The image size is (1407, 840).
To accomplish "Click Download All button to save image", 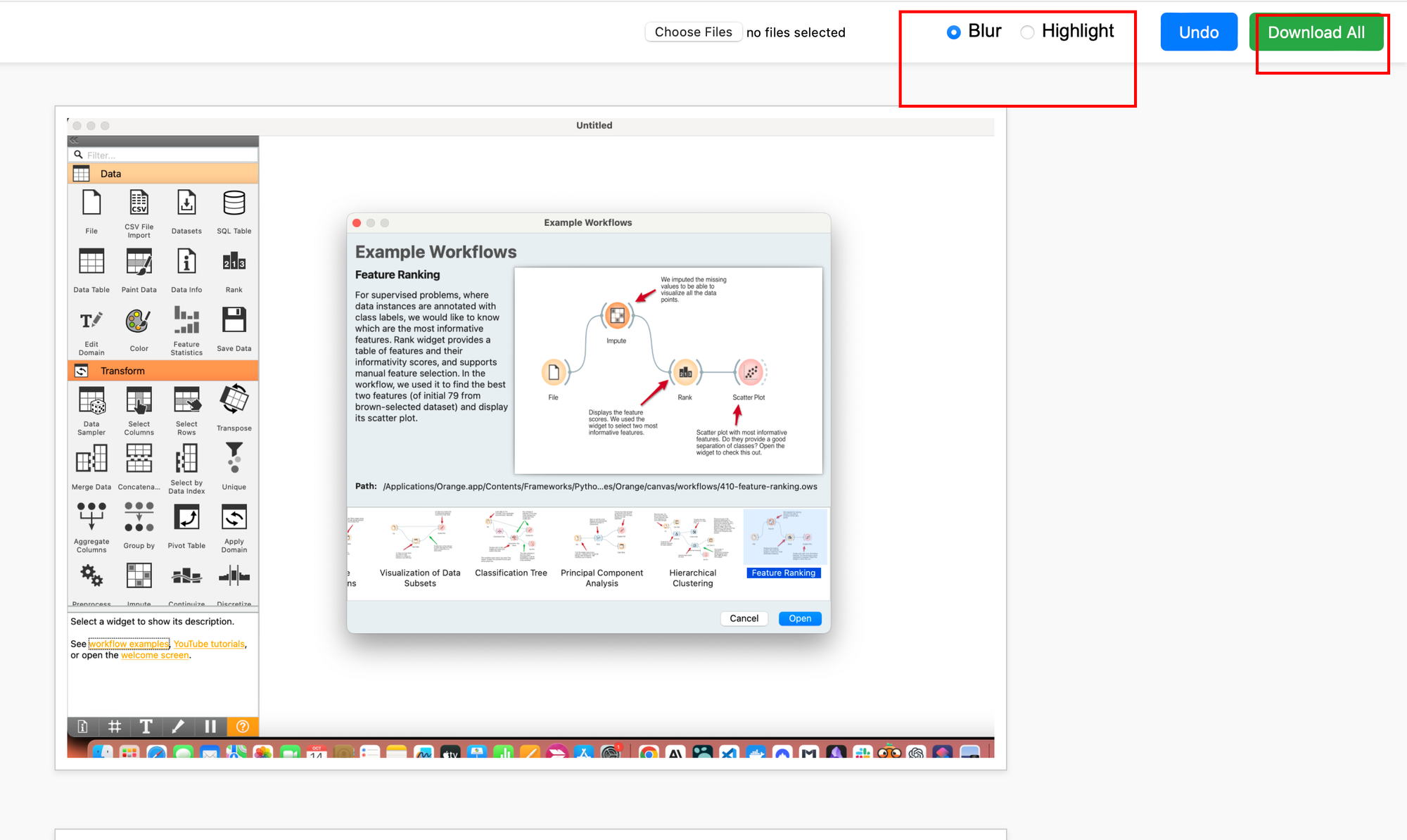I will point(1317,32).
